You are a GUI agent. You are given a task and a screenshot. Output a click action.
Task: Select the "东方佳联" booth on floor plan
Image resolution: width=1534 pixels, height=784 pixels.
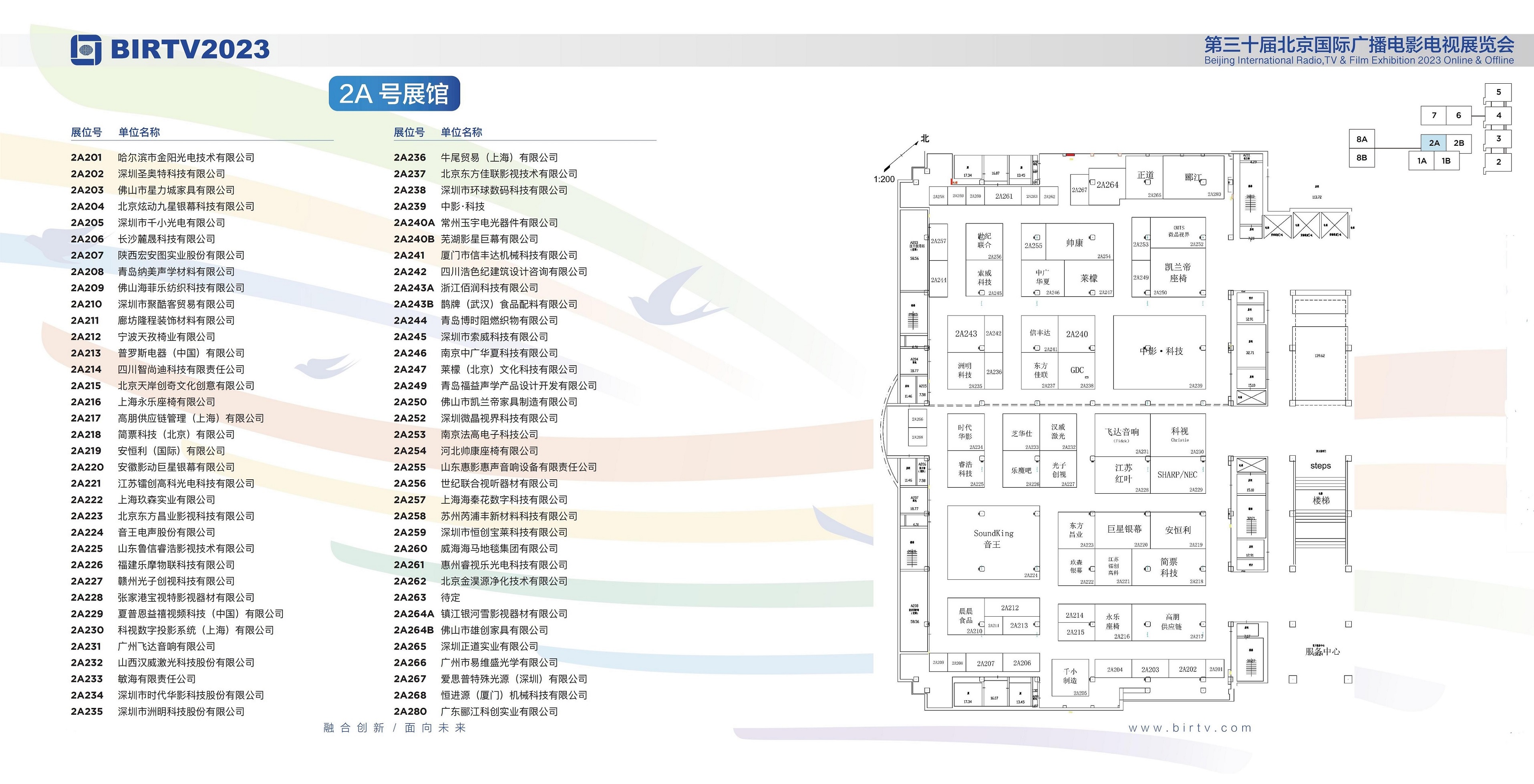click(1040, 370)
